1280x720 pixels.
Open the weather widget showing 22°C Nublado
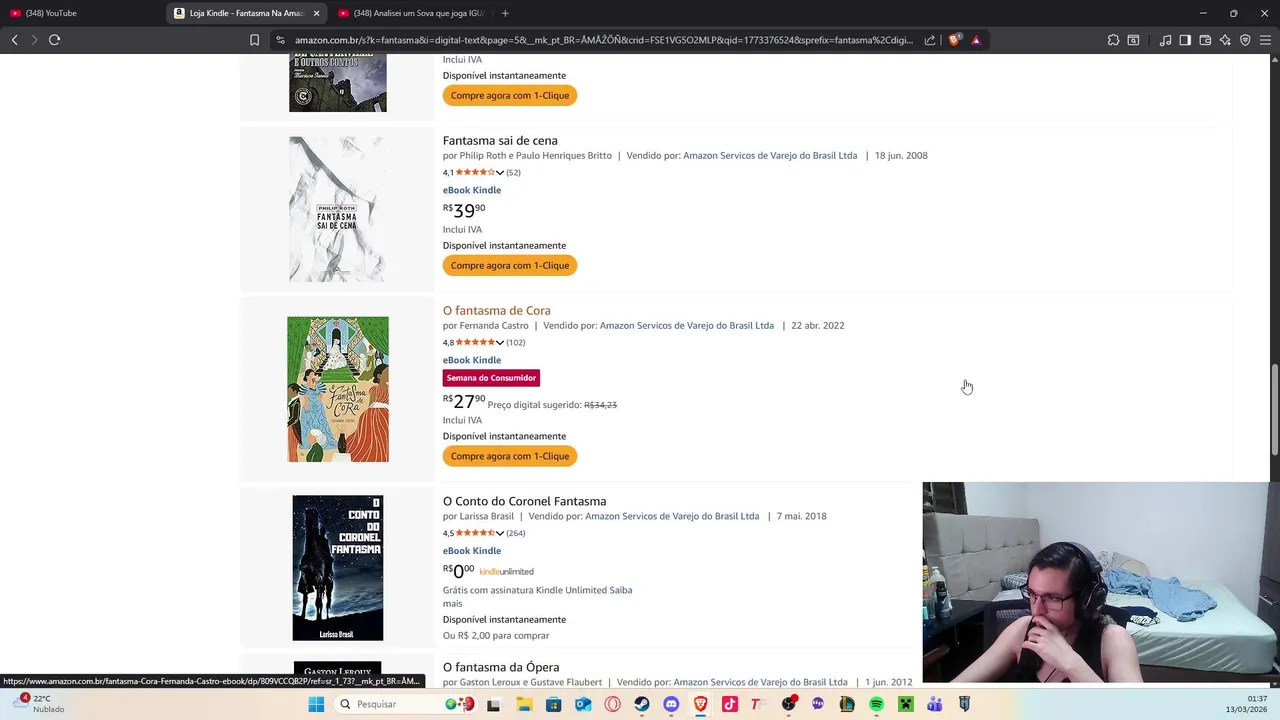(x=40, y=704)
